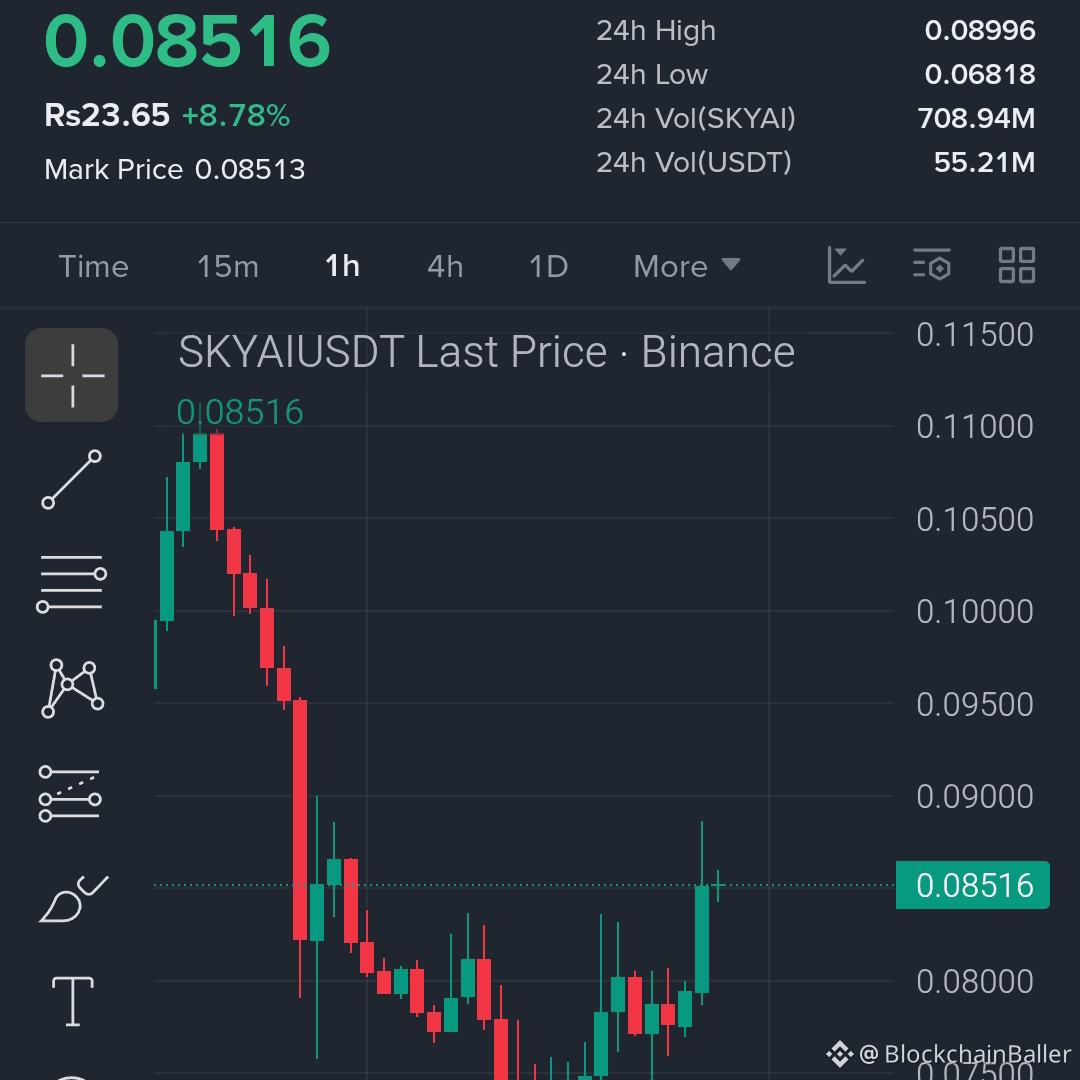Open the chart settings icon
Image resolution: width=1080 pixels, height=1080 pixels.
click(931, 265)
